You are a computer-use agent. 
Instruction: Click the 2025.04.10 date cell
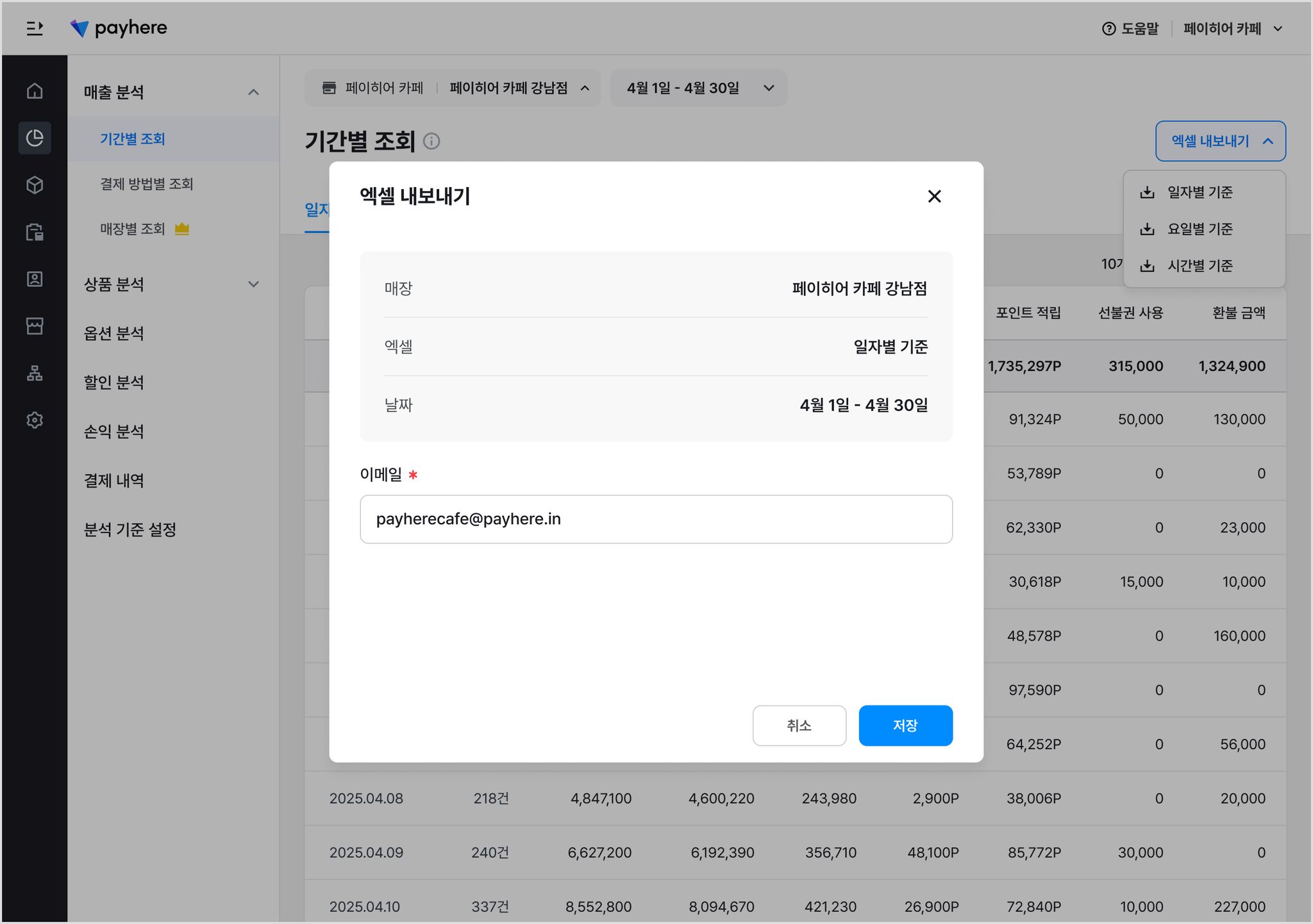click(x=364, y=907)
